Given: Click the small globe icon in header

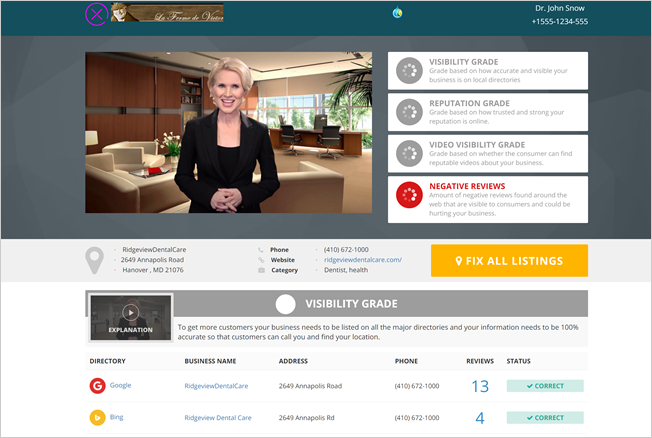Looking at the screenshot, I should pos(397,13).
